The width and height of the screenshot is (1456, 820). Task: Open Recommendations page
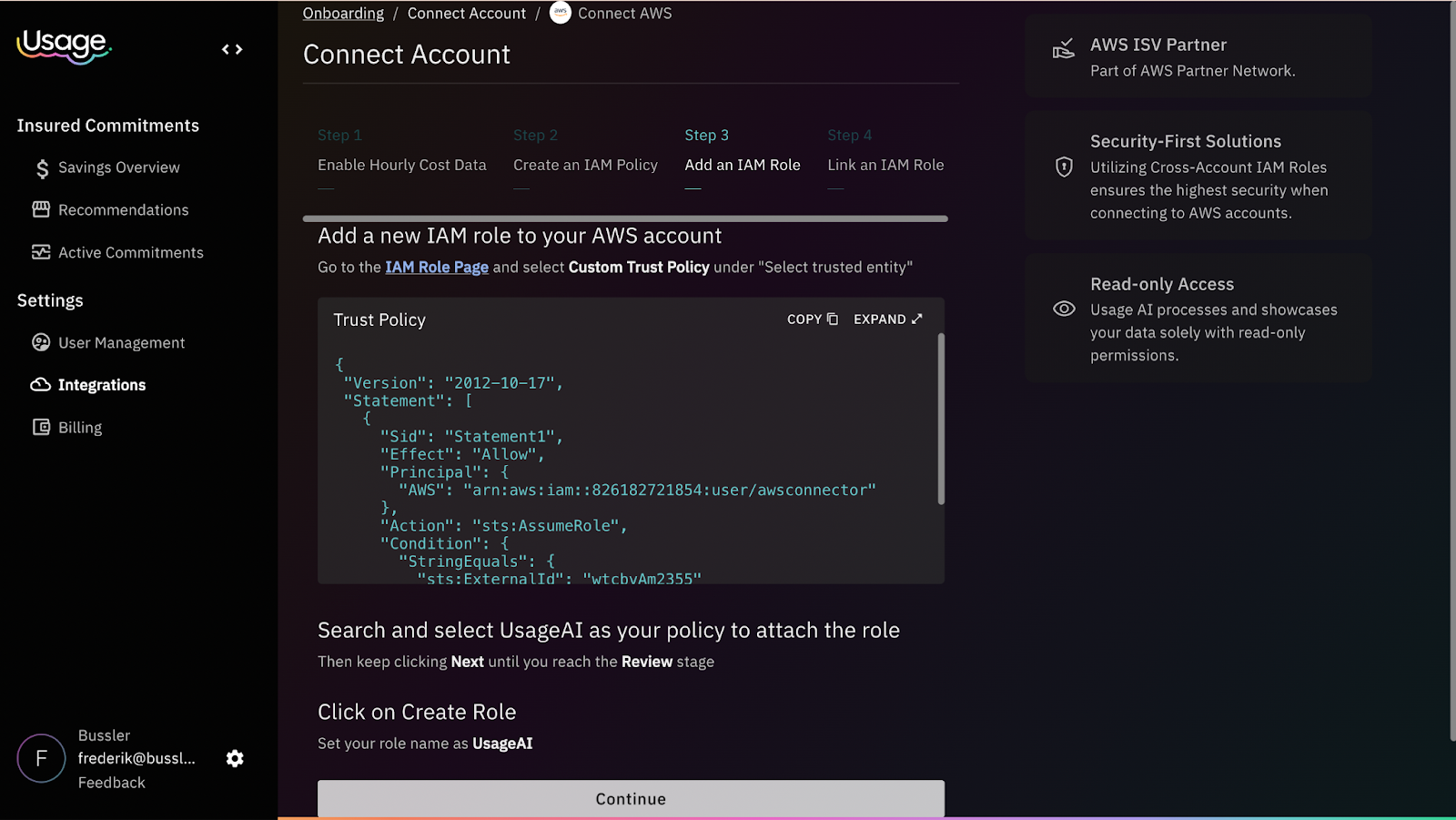pos(124,210)
